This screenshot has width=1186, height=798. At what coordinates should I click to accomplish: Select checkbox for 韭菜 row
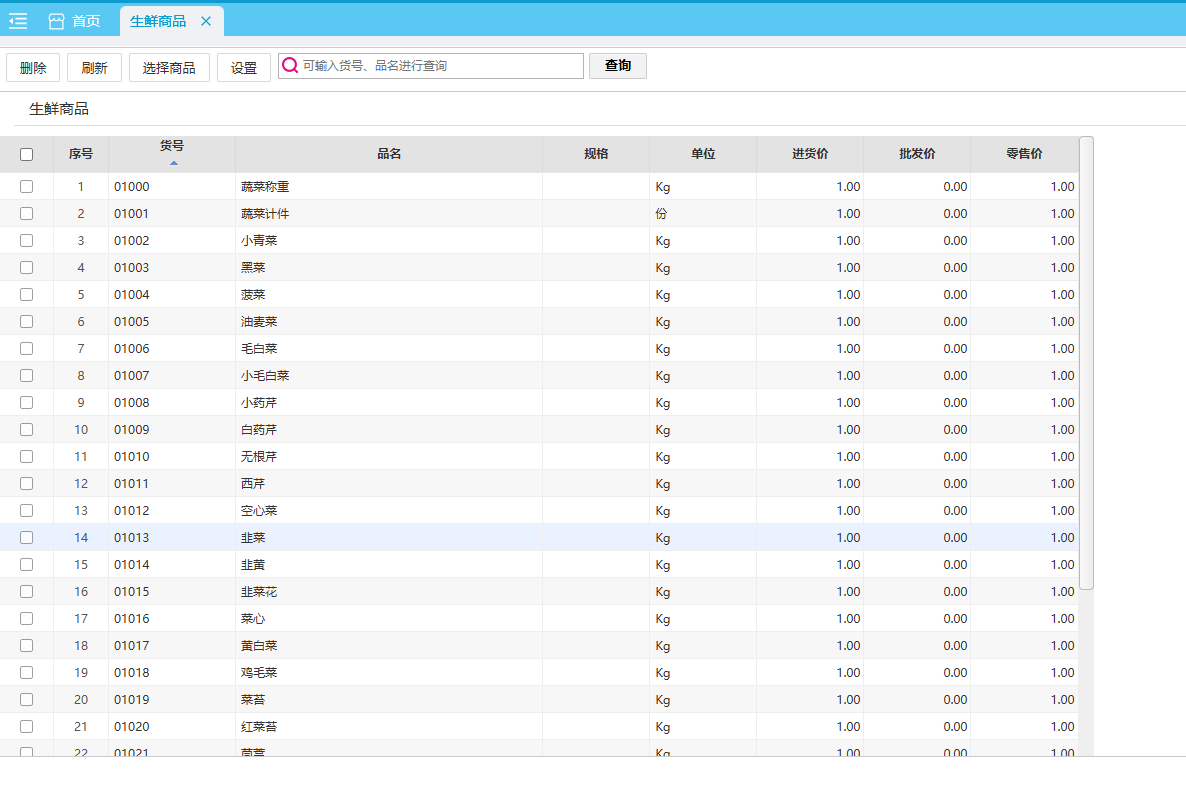[27, 538]
